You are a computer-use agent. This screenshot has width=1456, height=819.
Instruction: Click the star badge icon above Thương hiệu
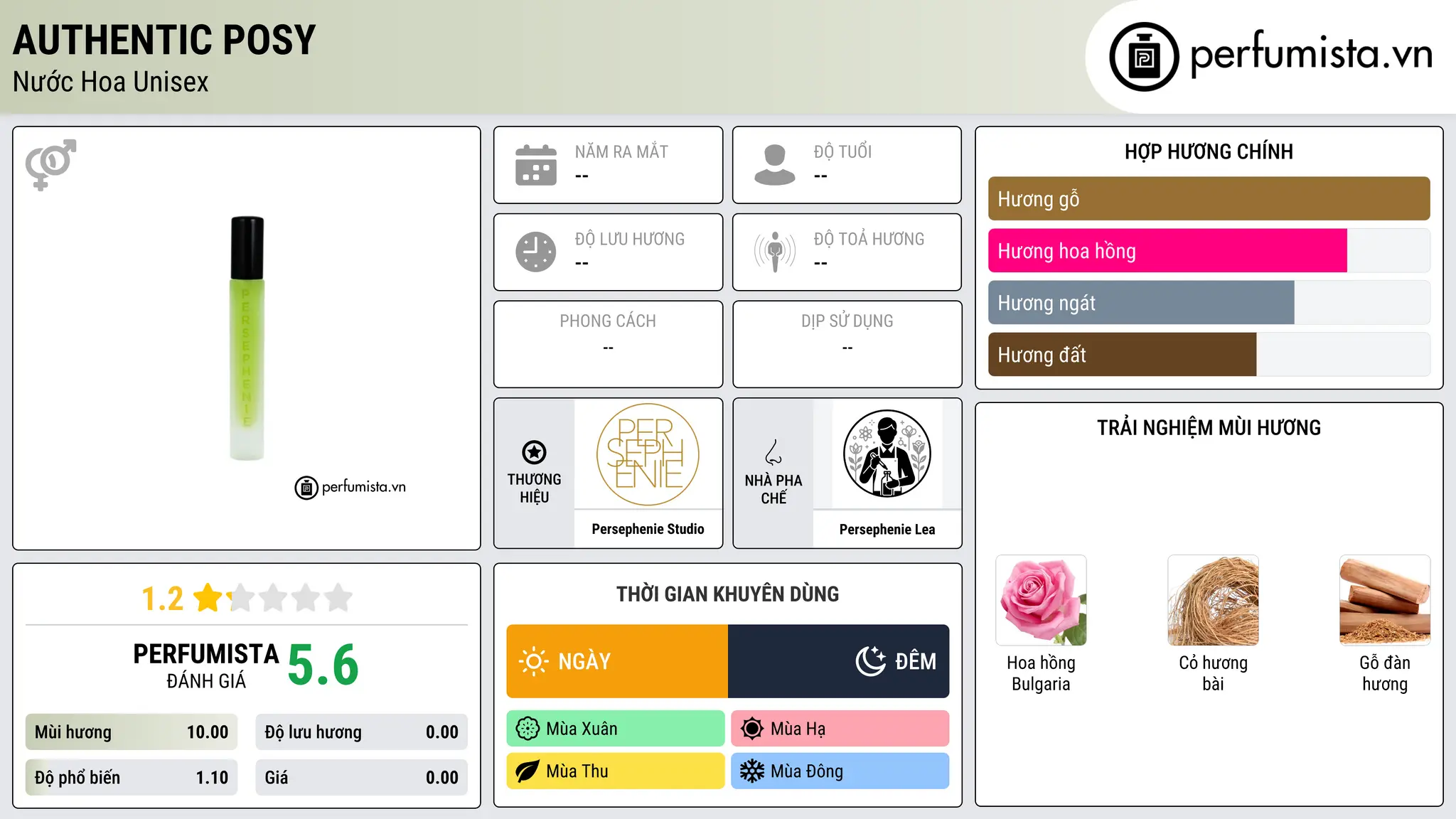534,452
